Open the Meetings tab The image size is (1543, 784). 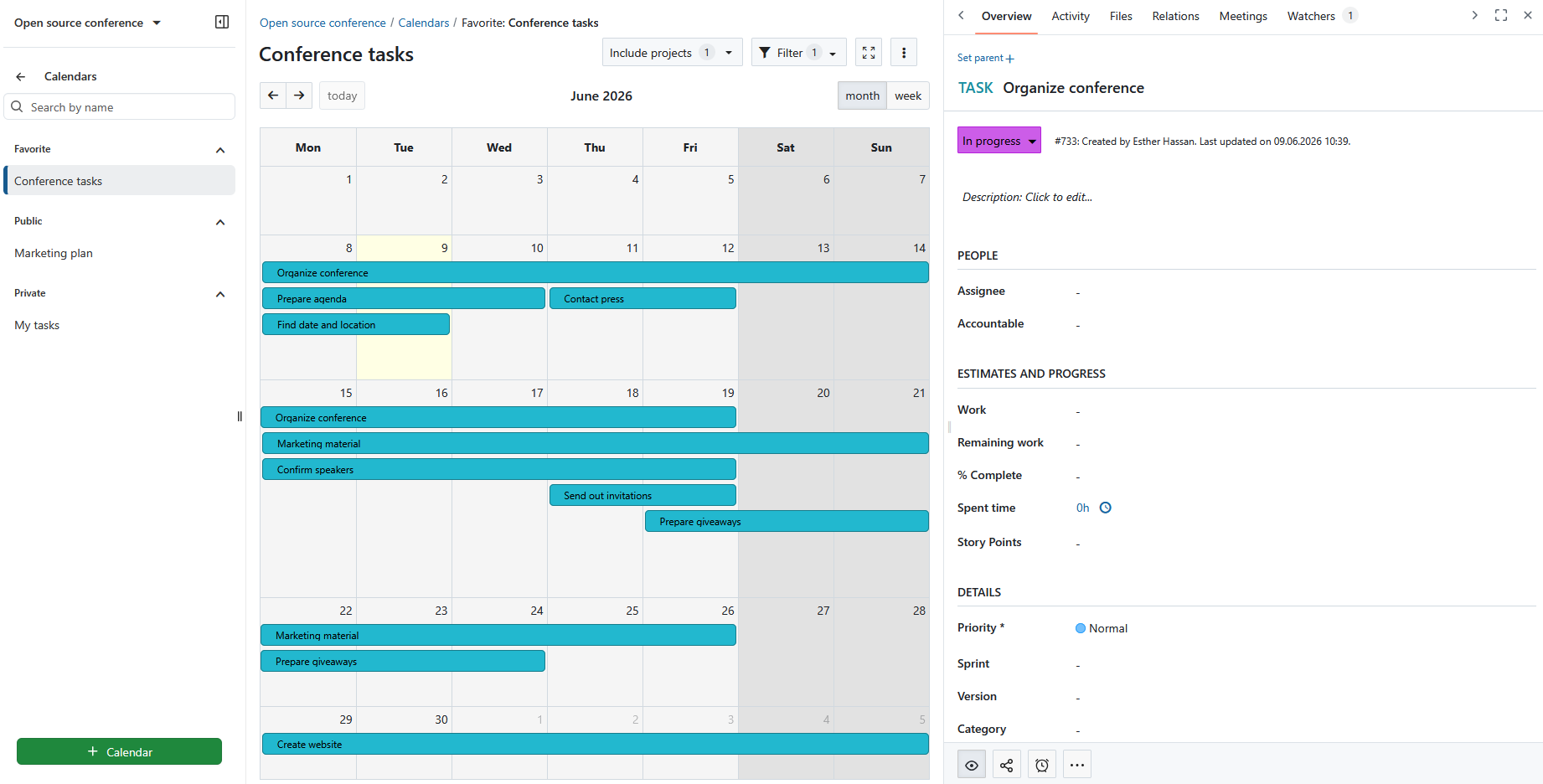(1243, 16)
